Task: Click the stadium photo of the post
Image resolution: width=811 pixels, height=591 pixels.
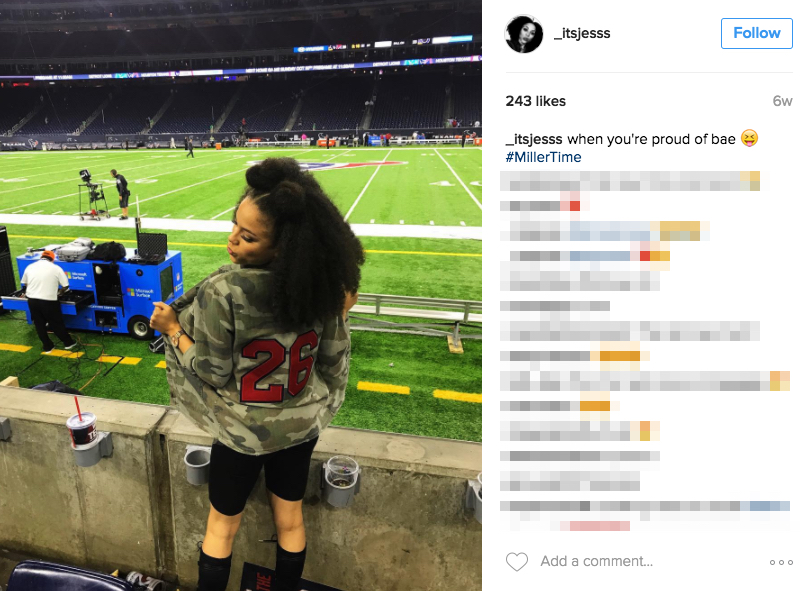Action: 241,295
